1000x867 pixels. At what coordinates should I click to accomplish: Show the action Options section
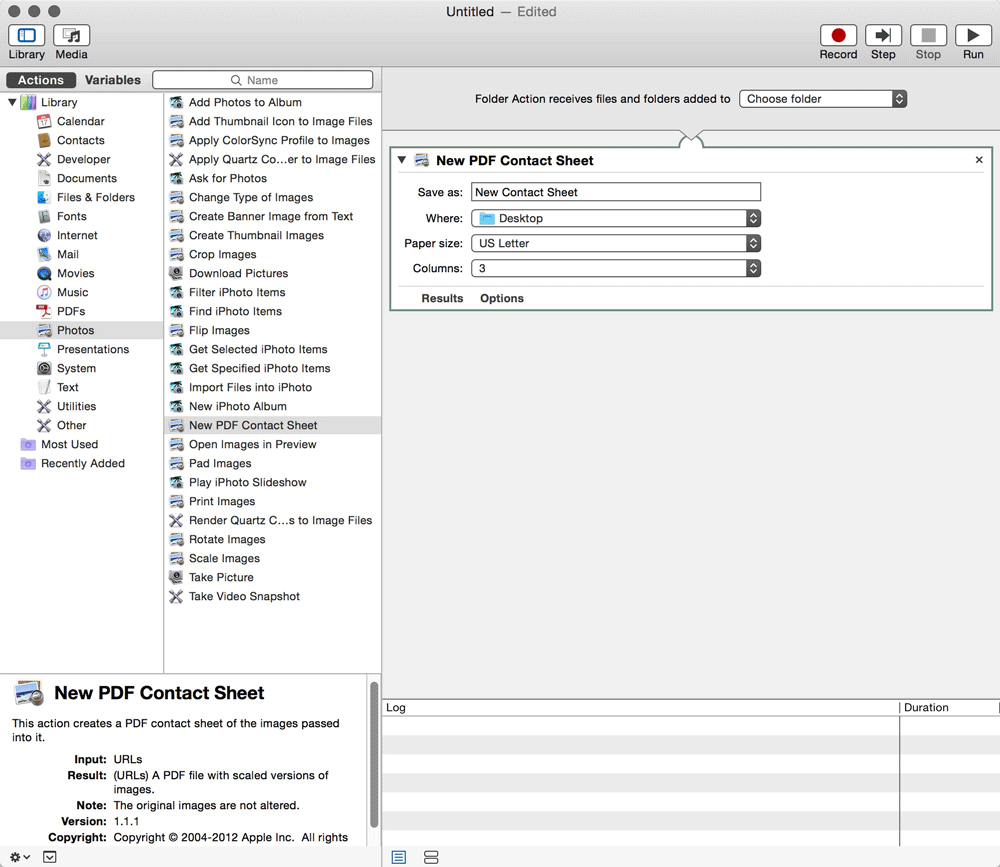click(502, 299)
